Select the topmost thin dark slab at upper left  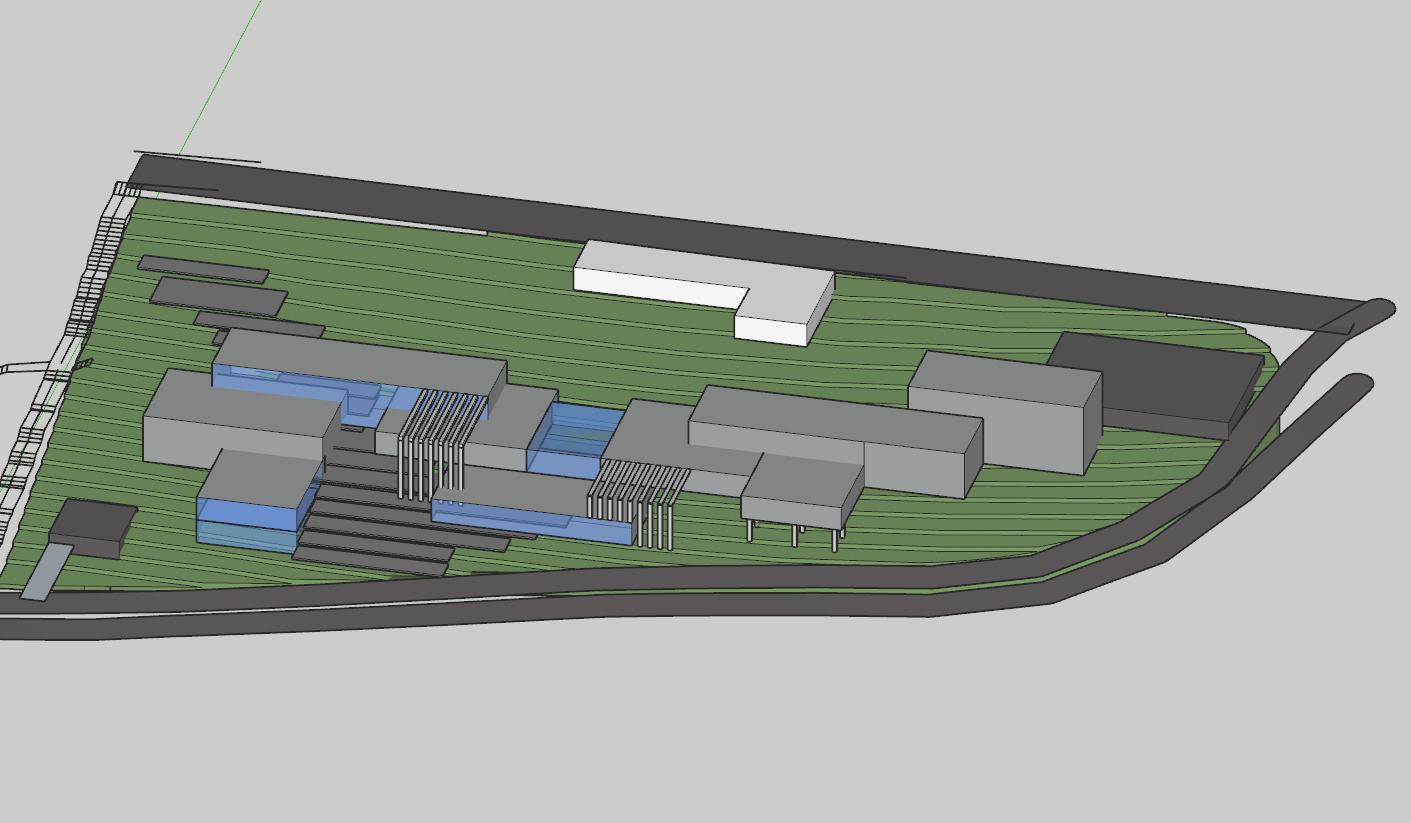tap(202, 268)
